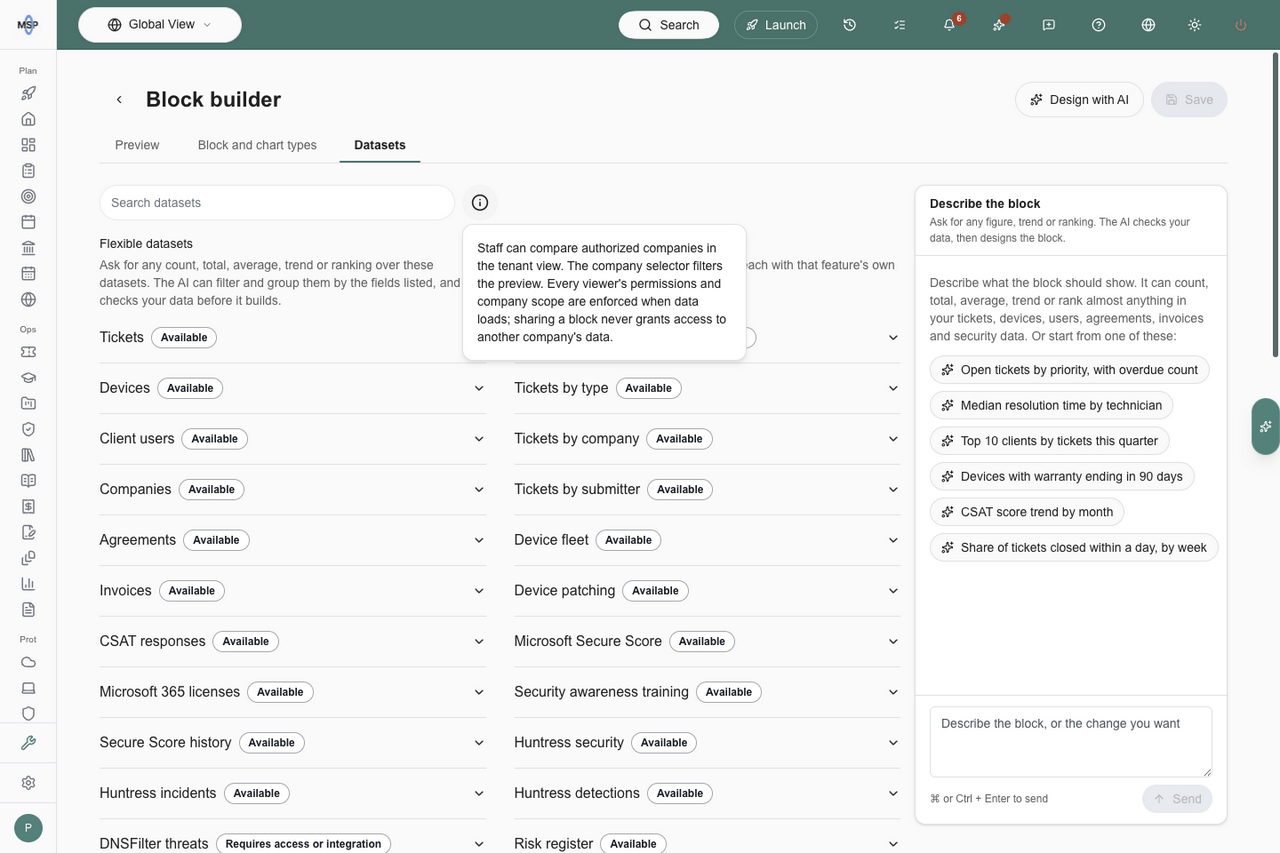Expand the Security awareness training dataset
The height and width of the screenshot is (853, 1280).
(x=707, y=692)
